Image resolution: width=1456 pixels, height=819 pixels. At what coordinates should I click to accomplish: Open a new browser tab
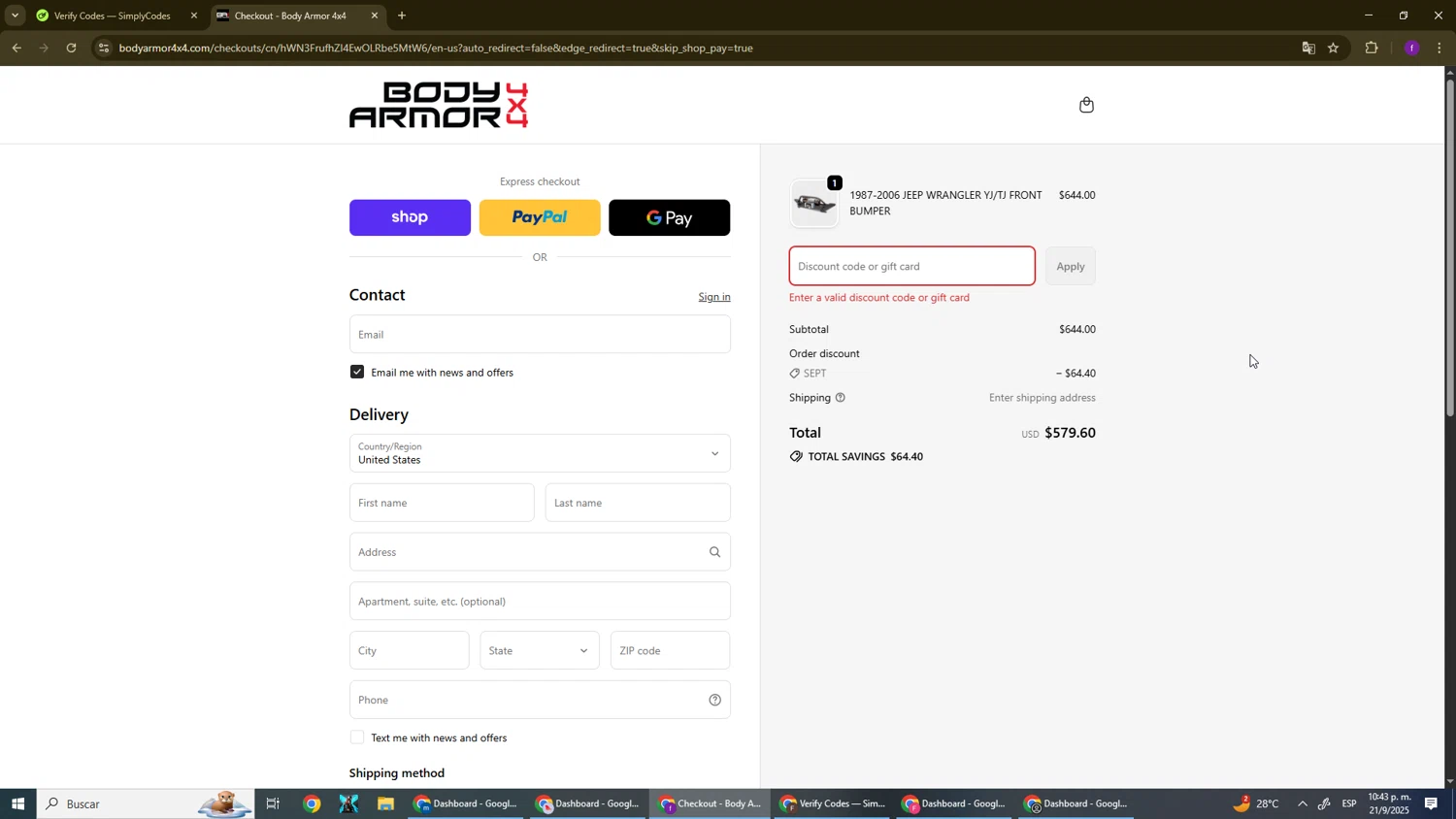click(x=402, y=16)
